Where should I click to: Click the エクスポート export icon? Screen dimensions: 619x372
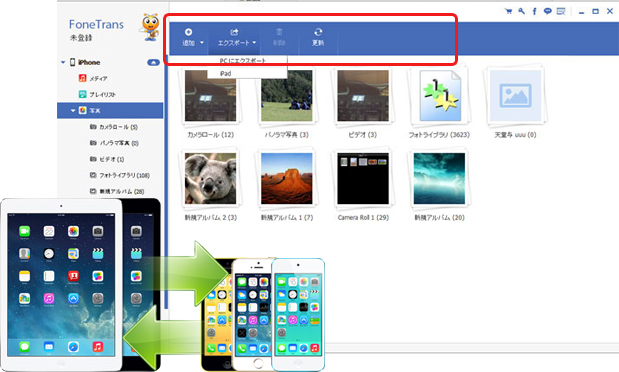tap(234, 32)
